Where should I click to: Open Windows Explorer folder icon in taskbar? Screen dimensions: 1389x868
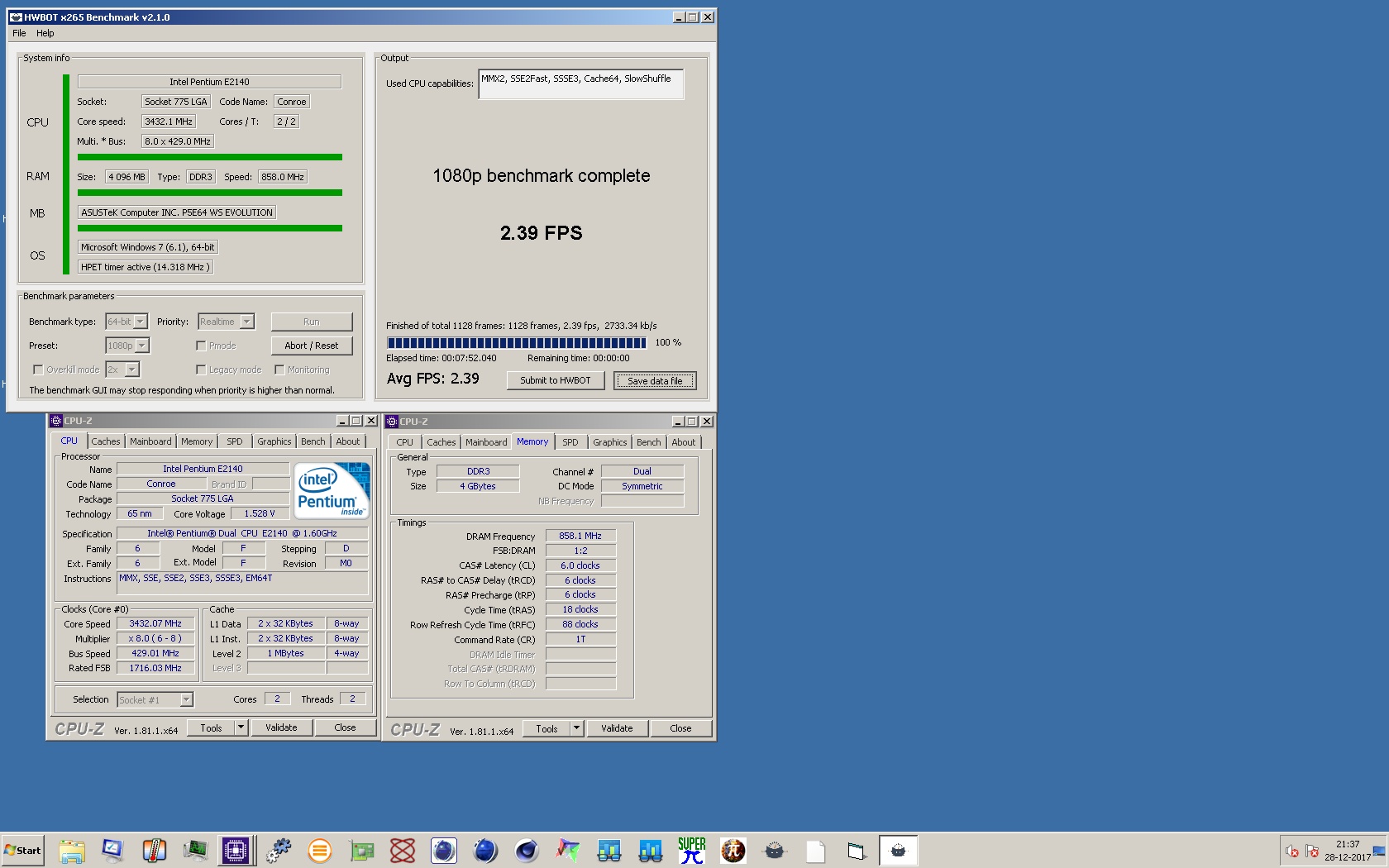tap(72, 850)
